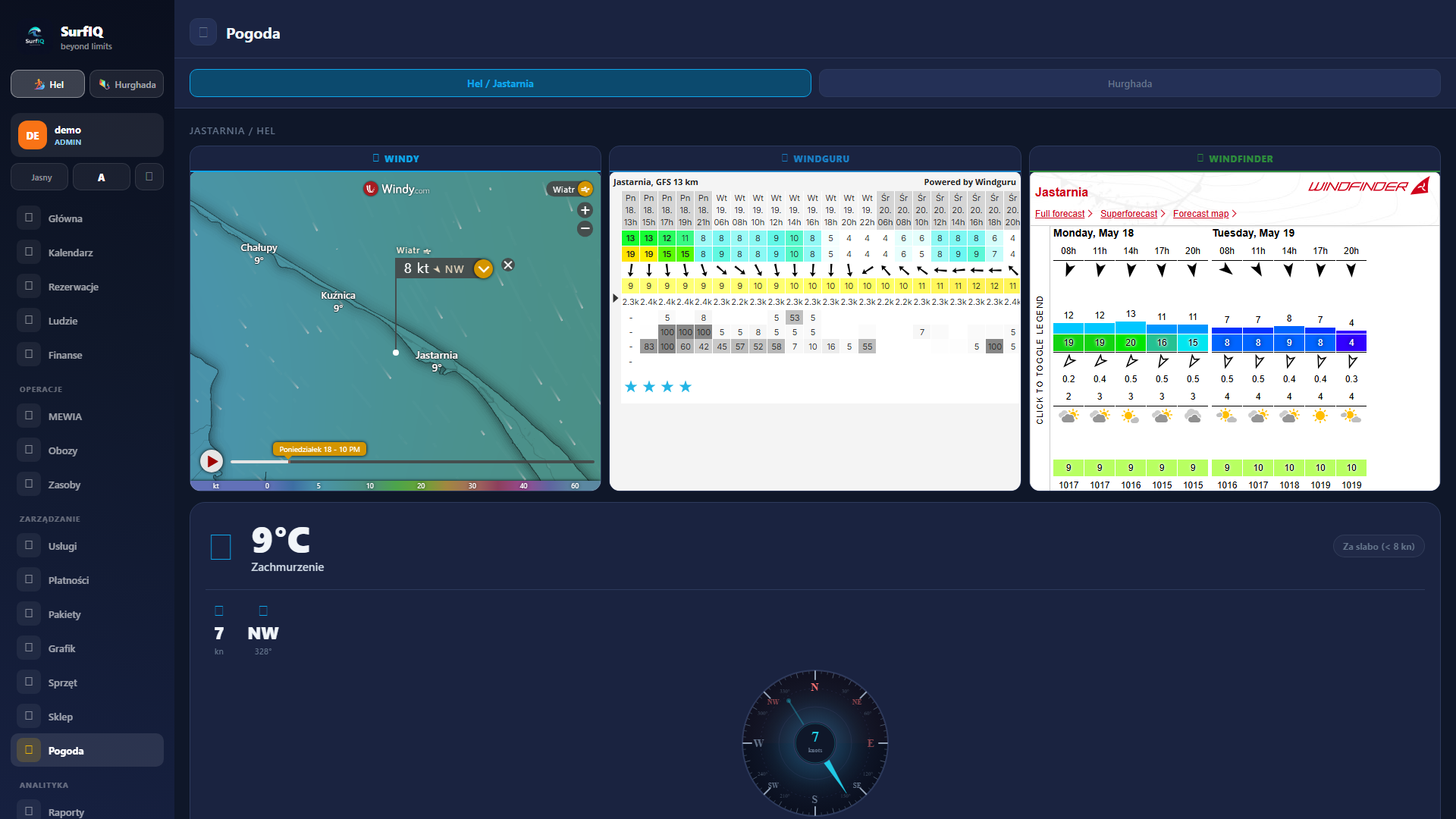The width and height of the screenshot is (1456, 819).
Task: Click the weather condition icon beside 9°C
Action: [x=221, y=547]
